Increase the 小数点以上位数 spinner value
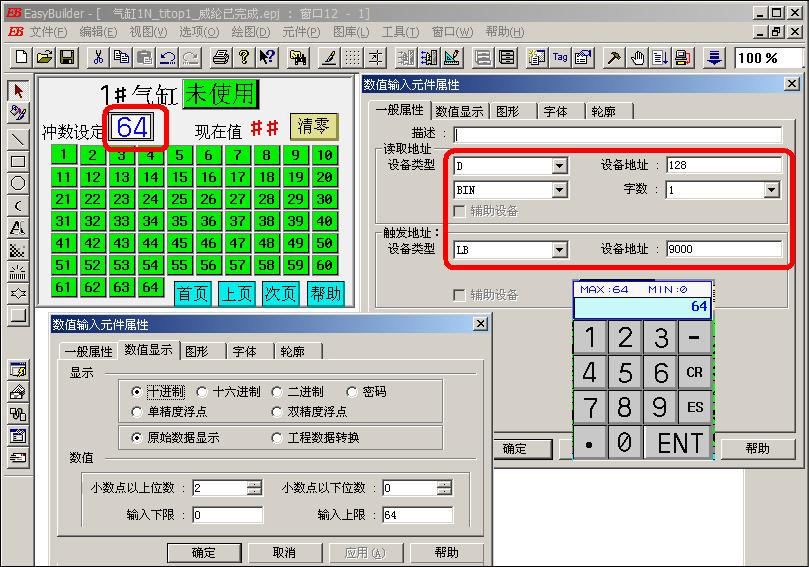 point(254,484)
